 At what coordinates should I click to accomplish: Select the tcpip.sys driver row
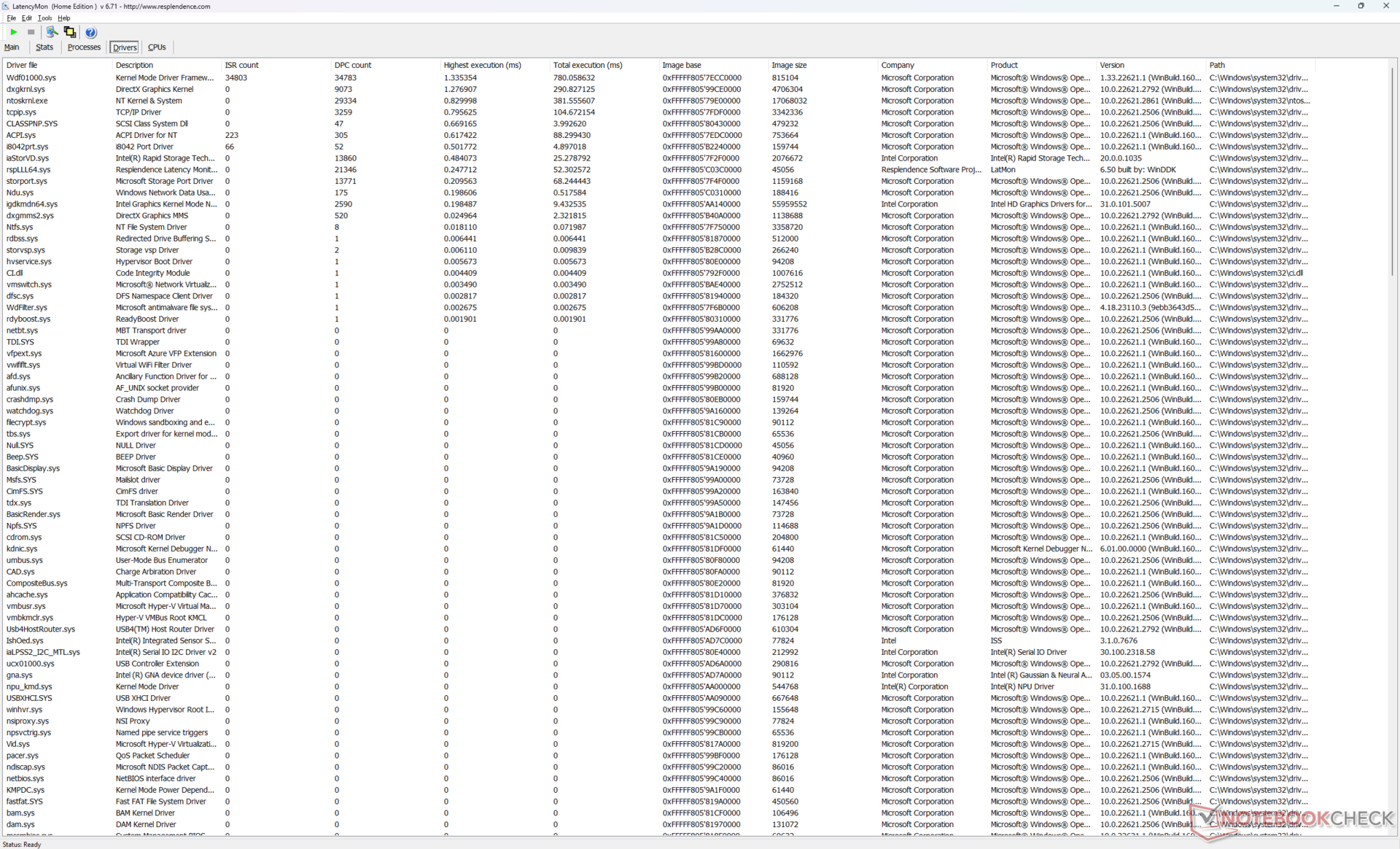658,112
